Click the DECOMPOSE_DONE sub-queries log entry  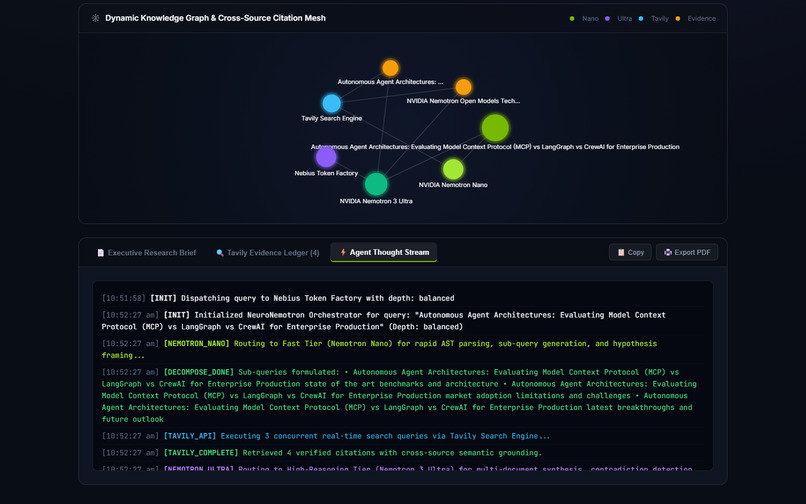(402, 395)
